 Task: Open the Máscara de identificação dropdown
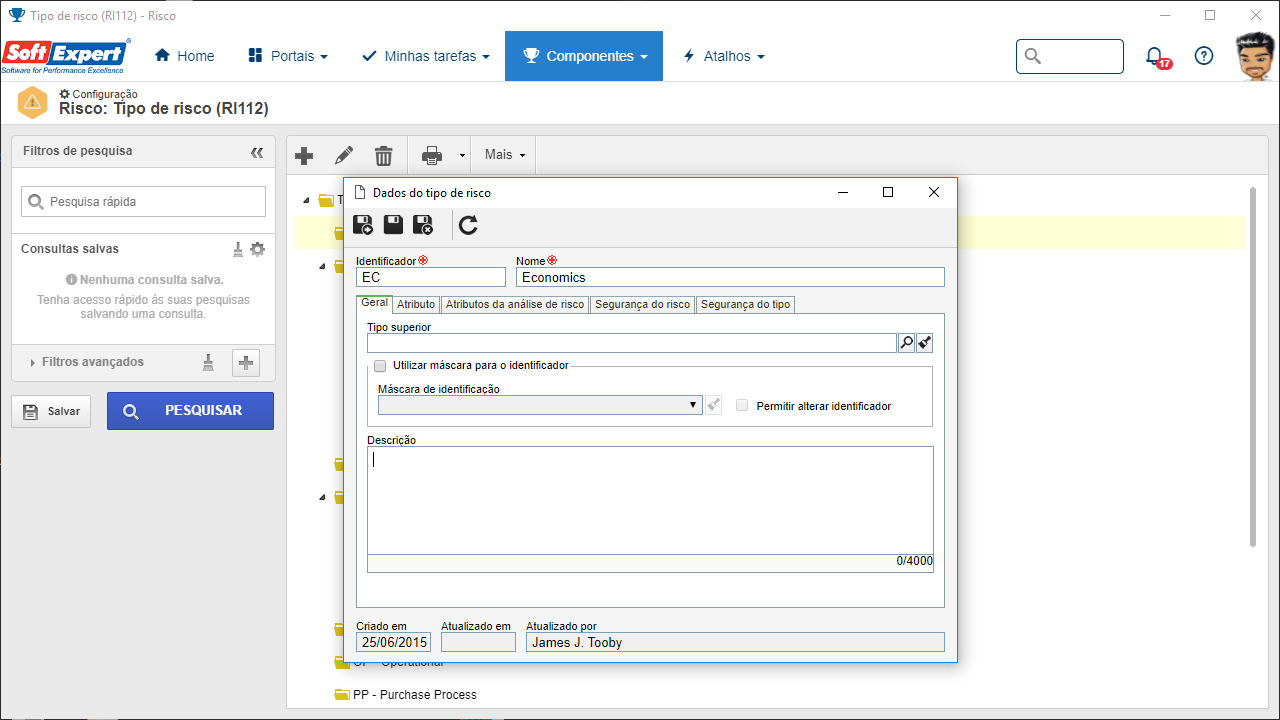pos(540,405)
